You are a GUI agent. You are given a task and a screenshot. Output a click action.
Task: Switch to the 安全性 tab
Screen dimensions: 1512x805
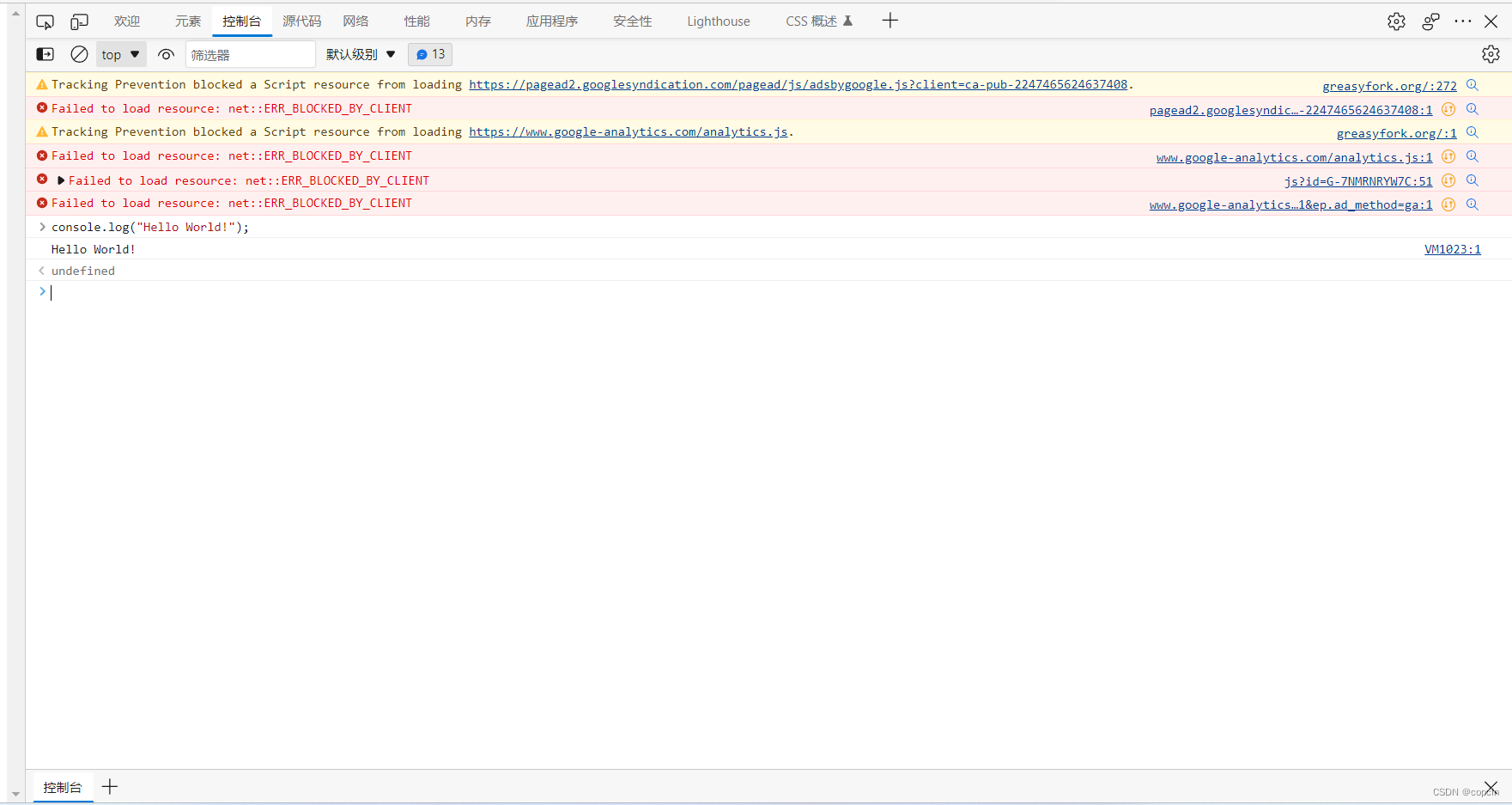pyautogui.click(x=633, y=21)
